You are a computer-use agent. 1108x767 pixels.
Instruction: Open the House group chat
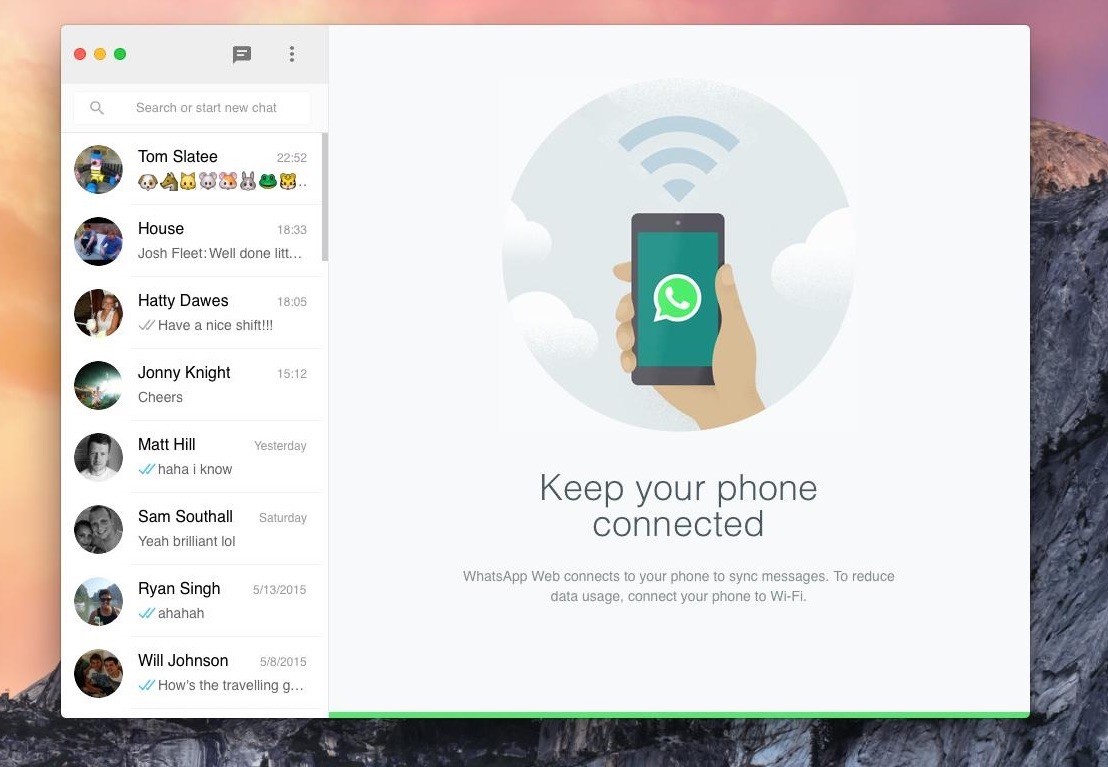(x=191, y=241)
